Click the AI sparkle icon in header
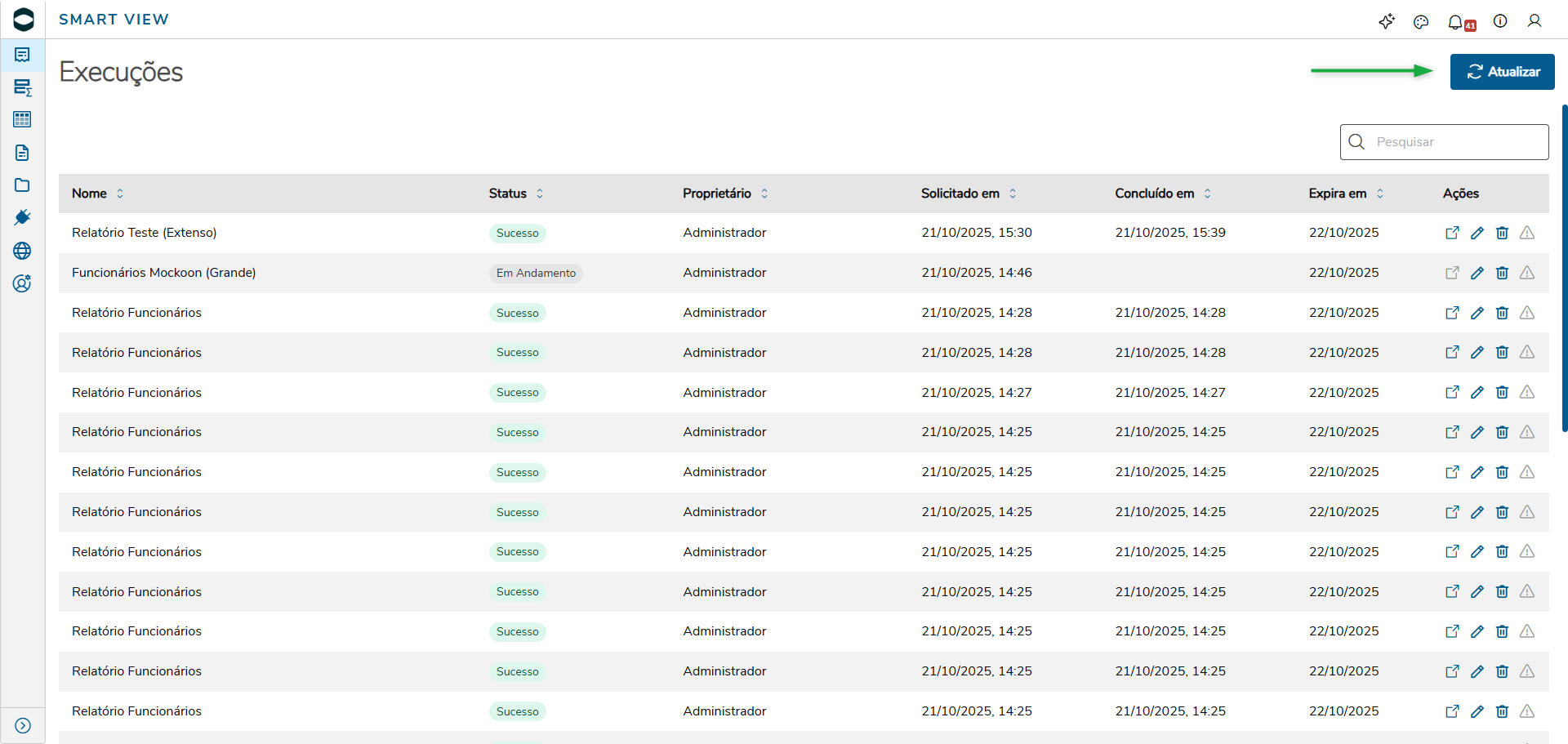Image resolution: width=1568 pixels, height=744 pixels. coord(1387,22)
